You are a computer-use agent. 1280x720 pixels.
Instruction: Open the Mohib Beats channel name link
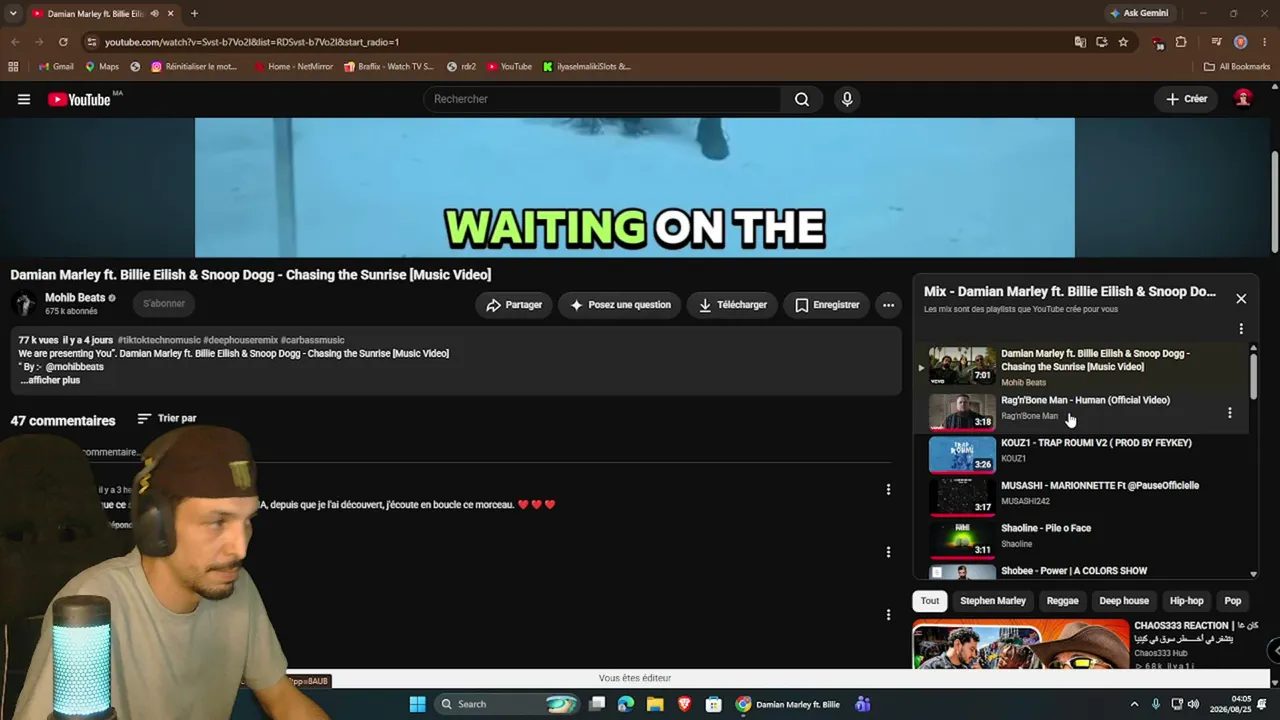point(75,298)
